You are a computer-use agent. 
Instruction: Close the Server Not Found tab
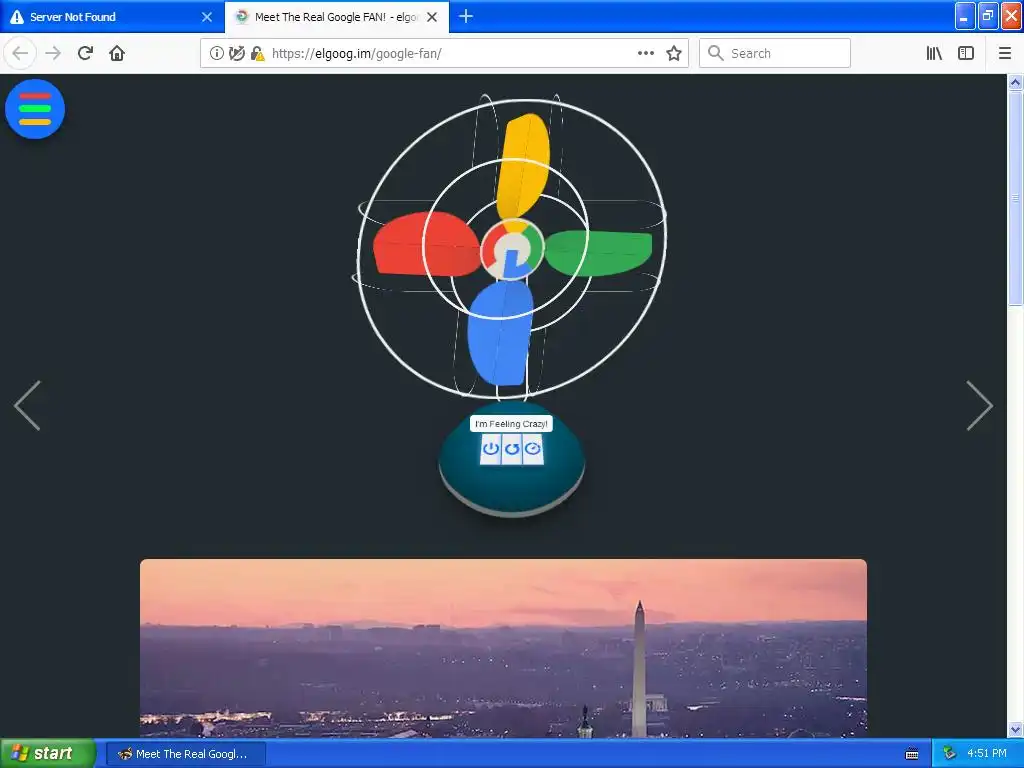click(207, 17)
